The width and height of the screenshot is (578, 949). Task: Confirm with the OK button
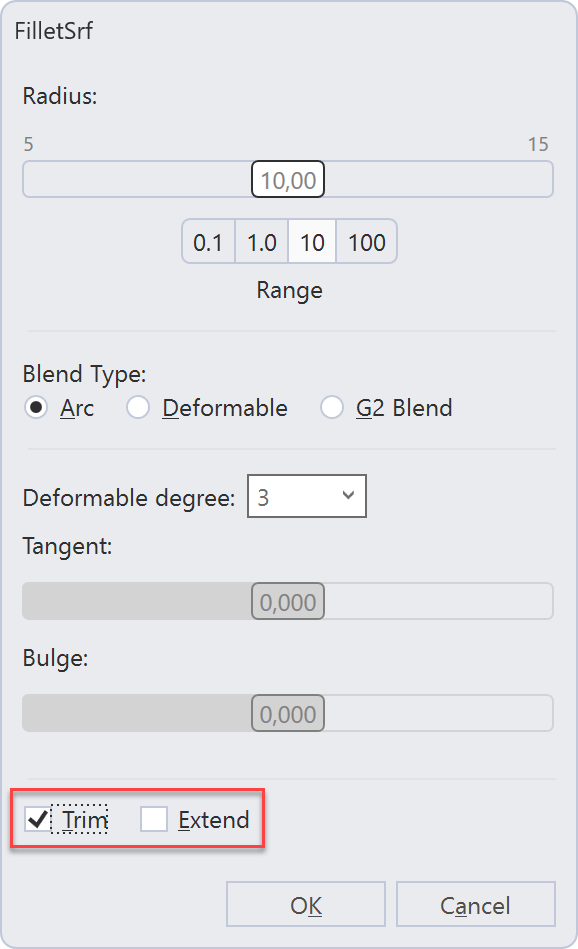(306, 904)
